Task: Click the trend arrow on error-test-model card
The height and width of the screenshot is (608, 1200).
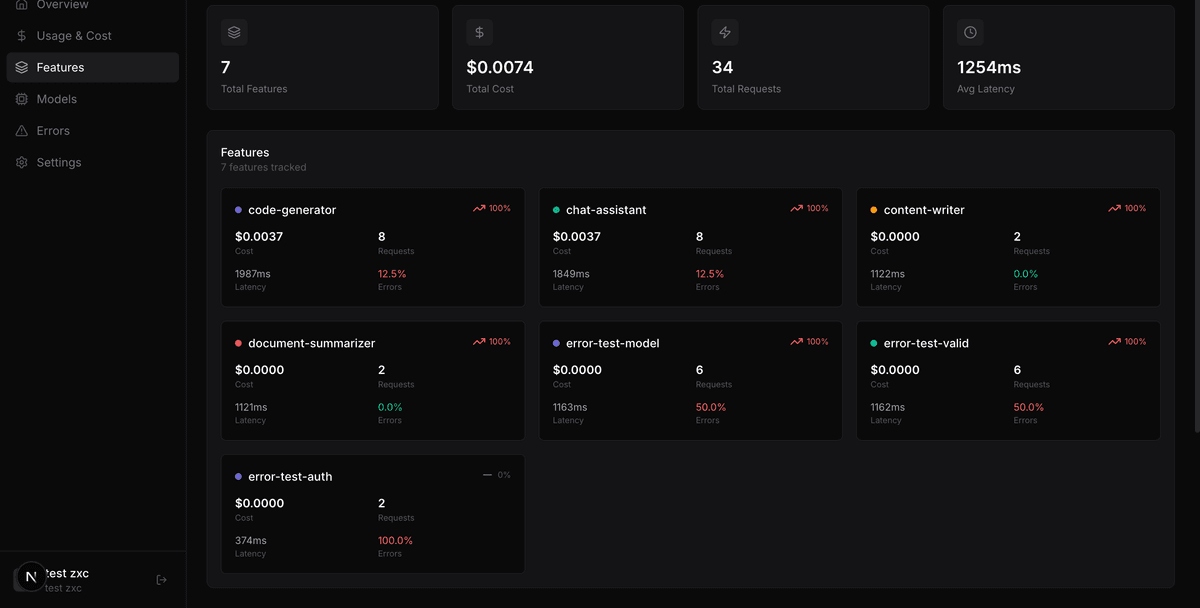Action: (x=797, y=341)
